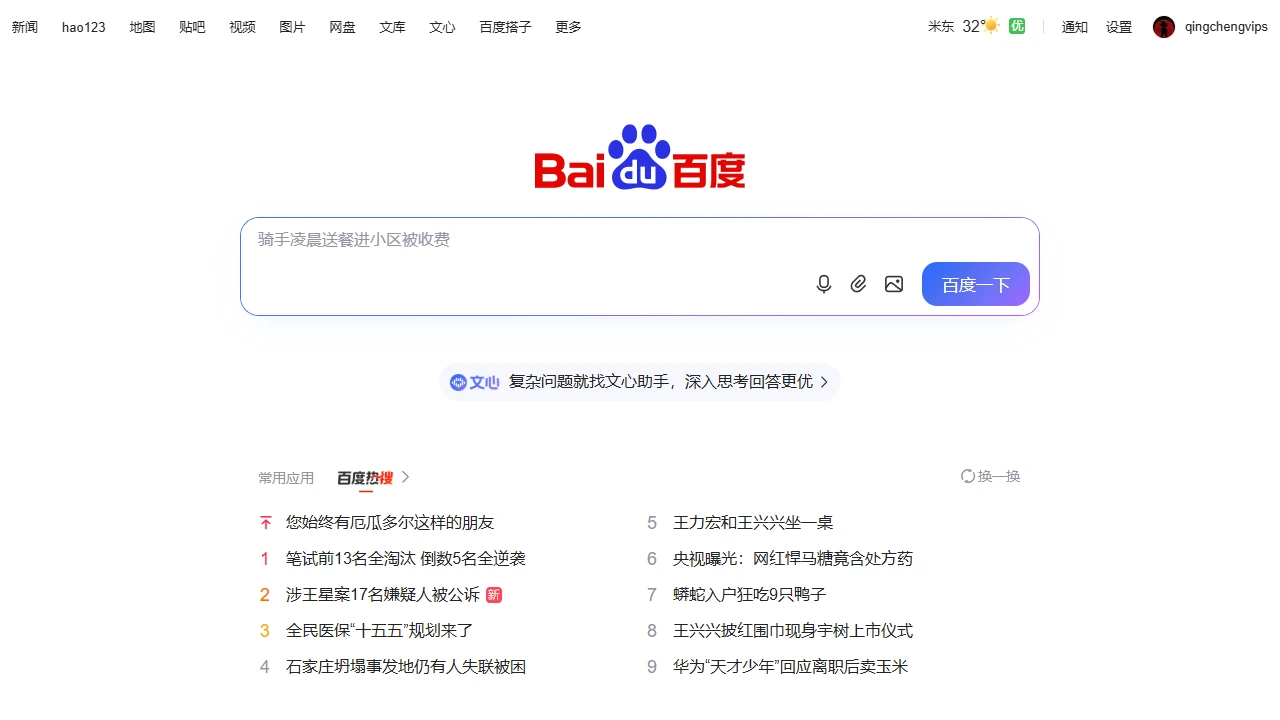Screen dimensions: 1280x720
Task: Open 地图 in the top navigation
Action: [x=142, y=27]
